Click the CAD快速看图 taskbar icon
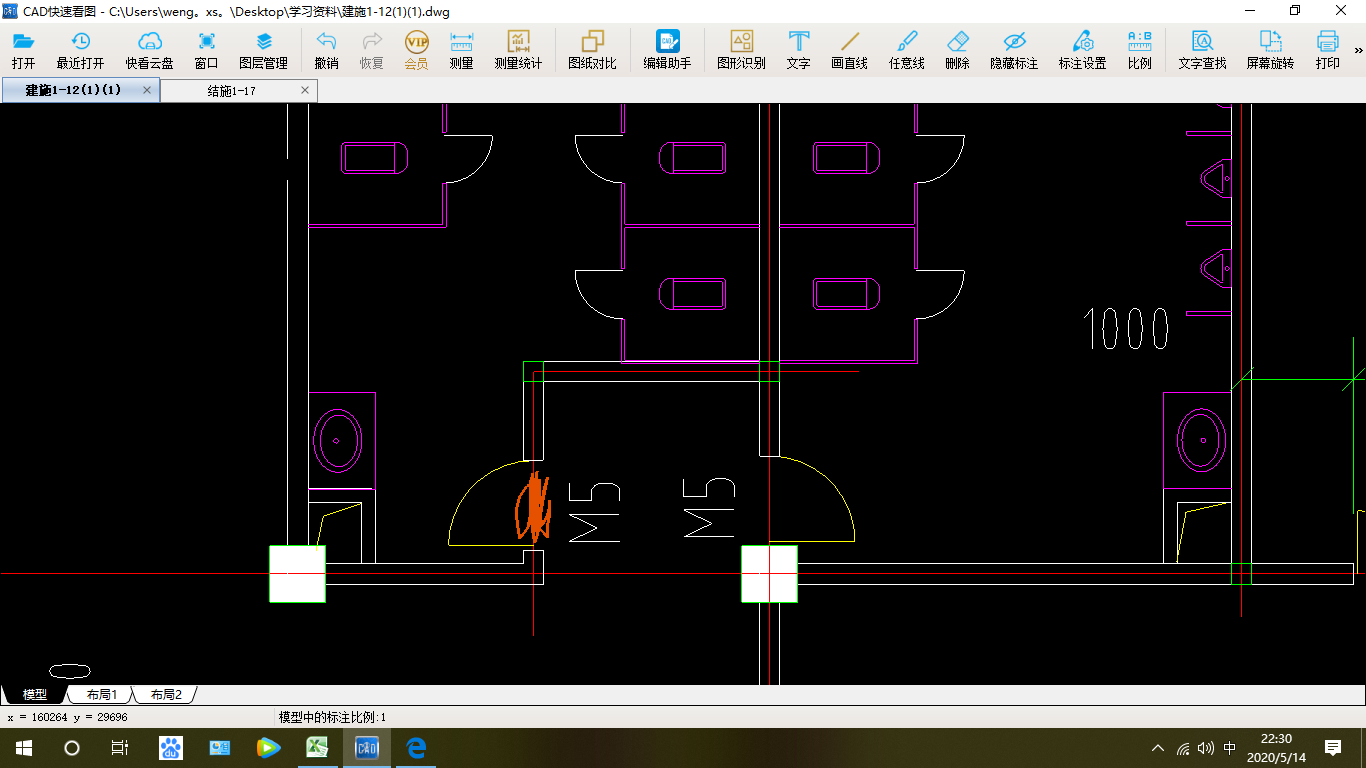The width and height of the screenshot is (1366, 768). (x=367, y=747)
